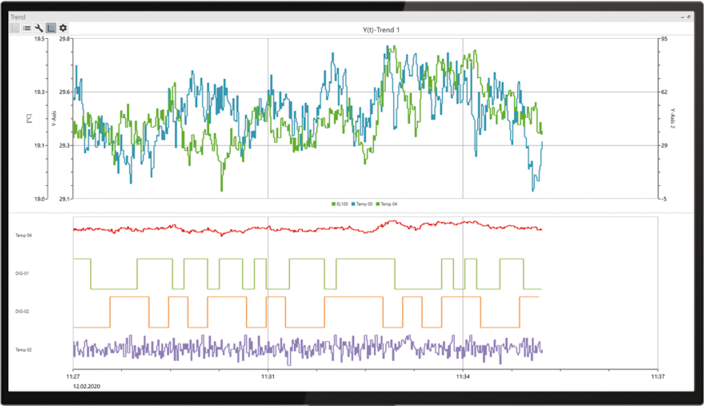Click the first blank toolbar icon
Viewport: 704px width, 406px height.
pos(15,29)
